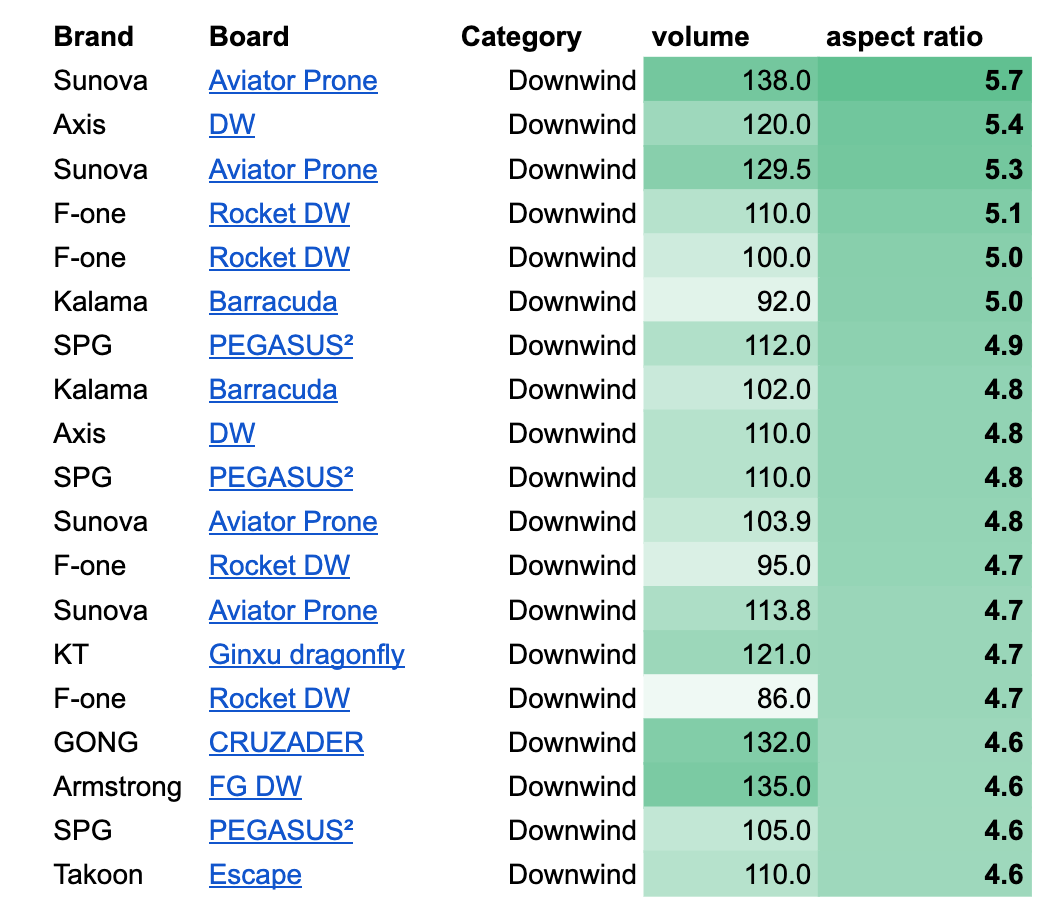Select Downwind category in the CRUZADER row
The image size is (1054, 910).
tap(572, 743)
